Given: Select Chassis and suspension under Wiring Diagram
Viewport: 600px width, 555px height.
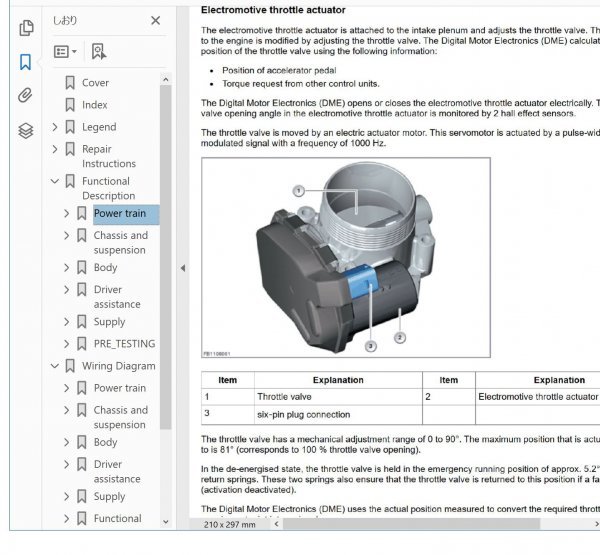Looking at the screenshot, I should pyautogui.click(x=121, y=418).
